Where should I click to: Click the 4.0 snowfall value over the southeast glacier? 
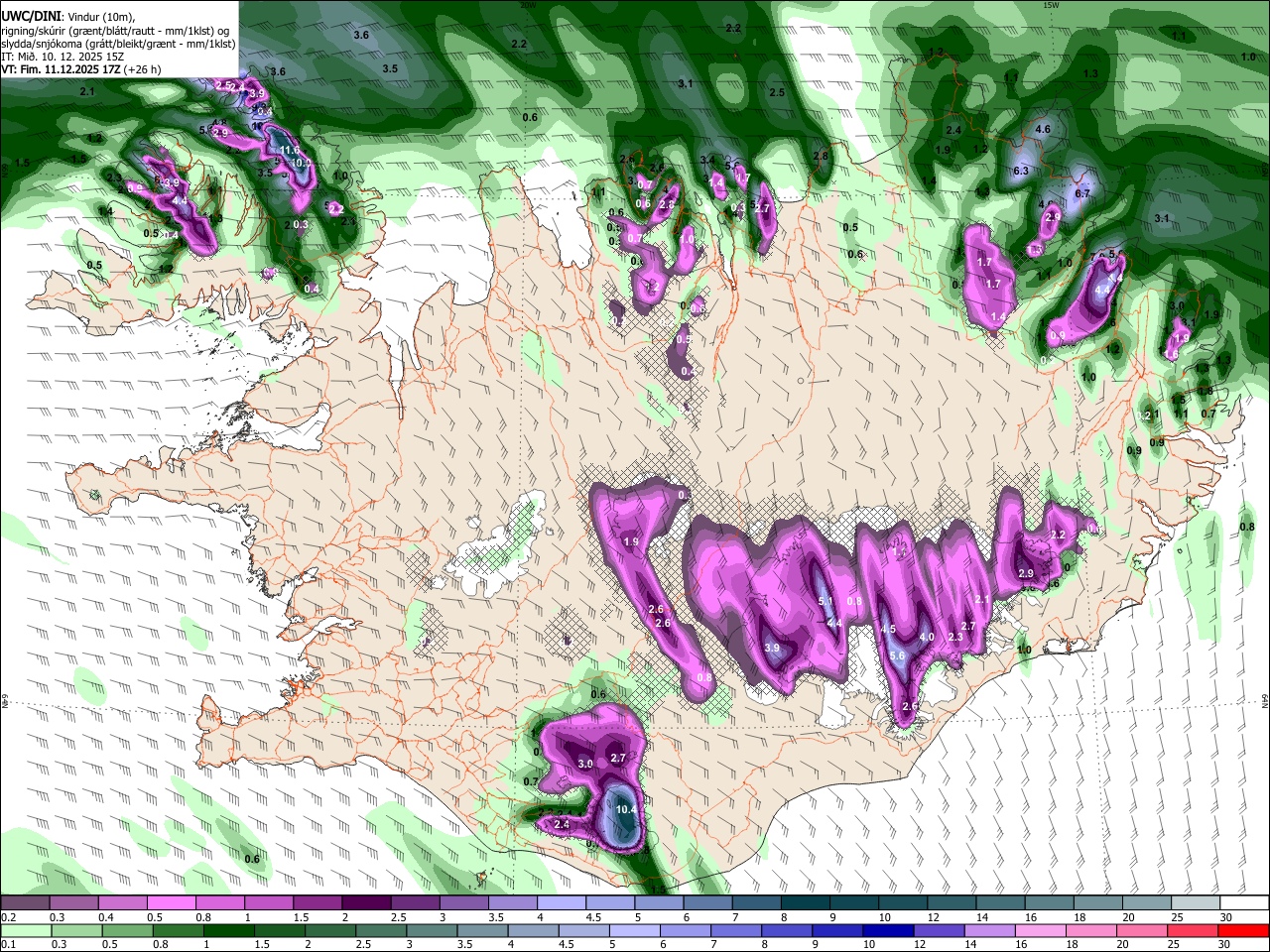(x=927, y=637)
